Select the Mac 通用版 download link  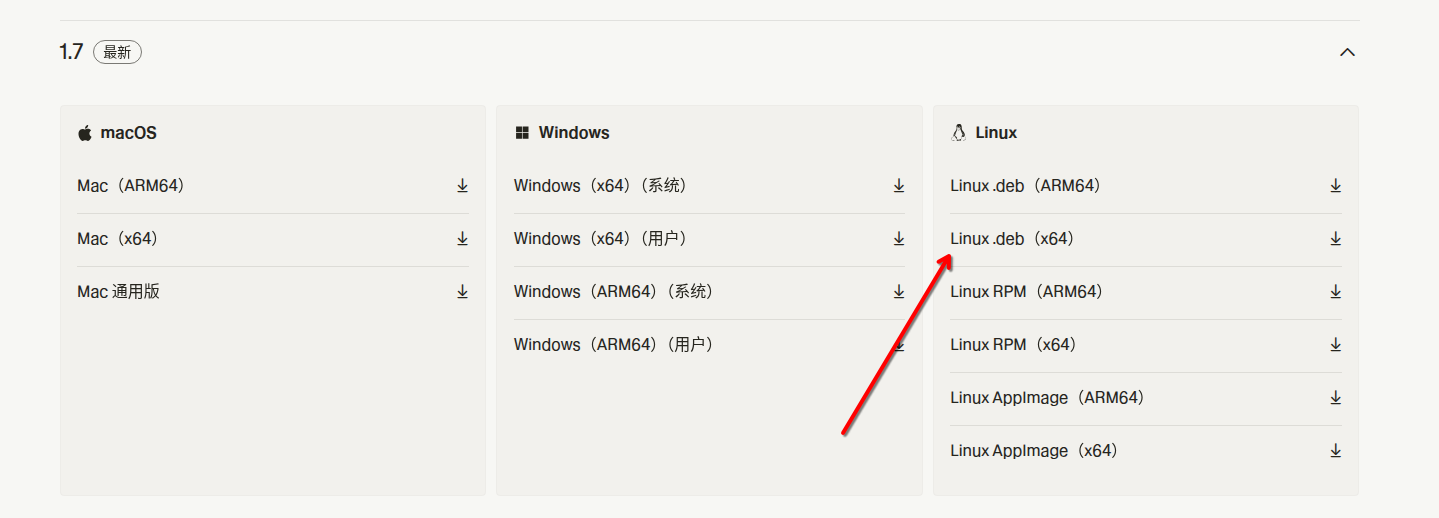pos(118,292)
